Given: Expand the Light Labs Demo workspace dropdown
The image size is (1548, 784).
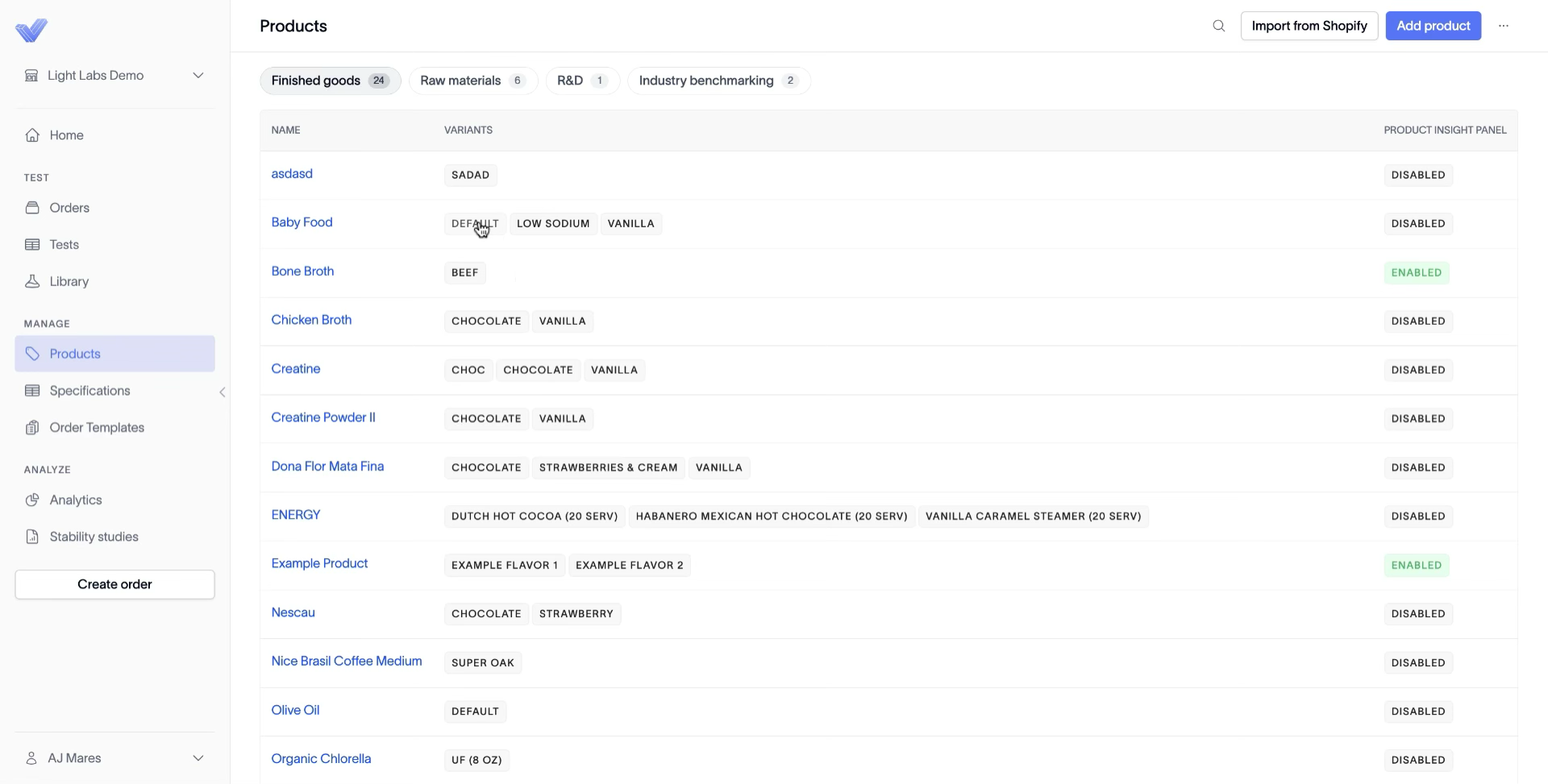Looking at the screenshot, I should [114, 76].
